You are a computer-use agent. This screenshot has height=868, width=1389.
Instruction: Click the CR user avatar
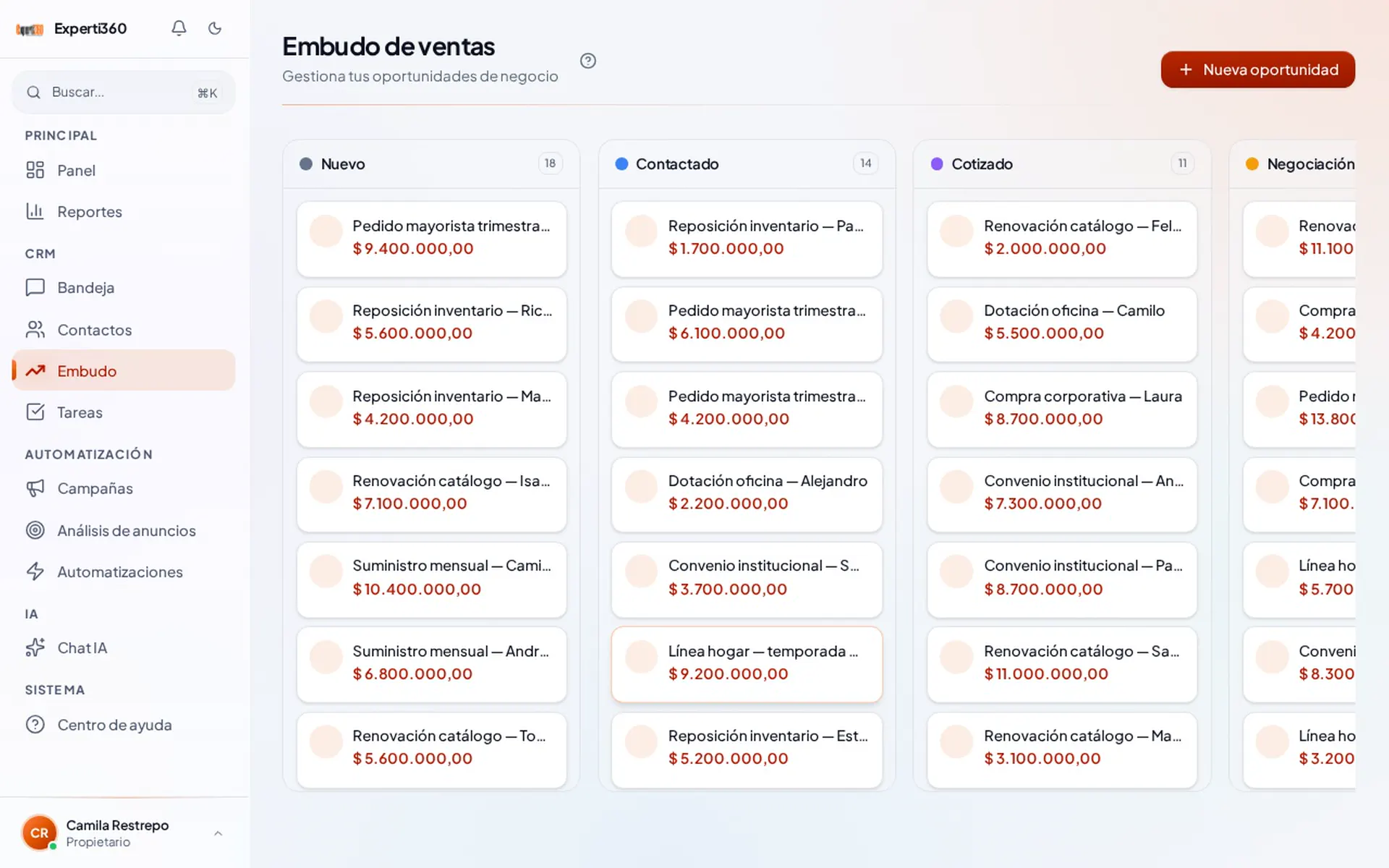point(39,833)
